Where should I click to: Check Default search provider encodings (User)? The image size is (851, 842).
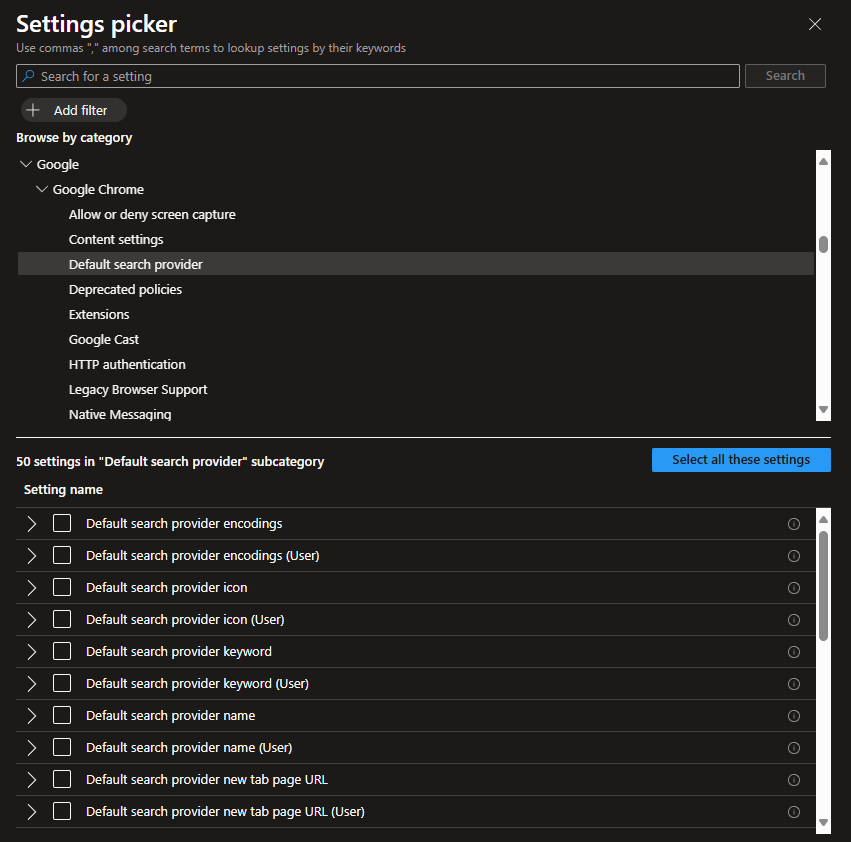click(62, 555)
